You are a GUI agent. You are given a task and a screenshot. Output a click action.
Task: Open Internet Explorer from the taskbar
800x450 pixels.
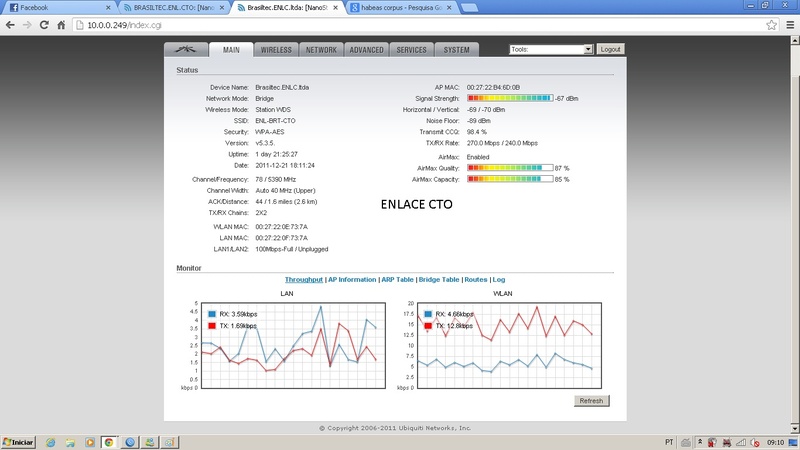click(x=50, y=441)
